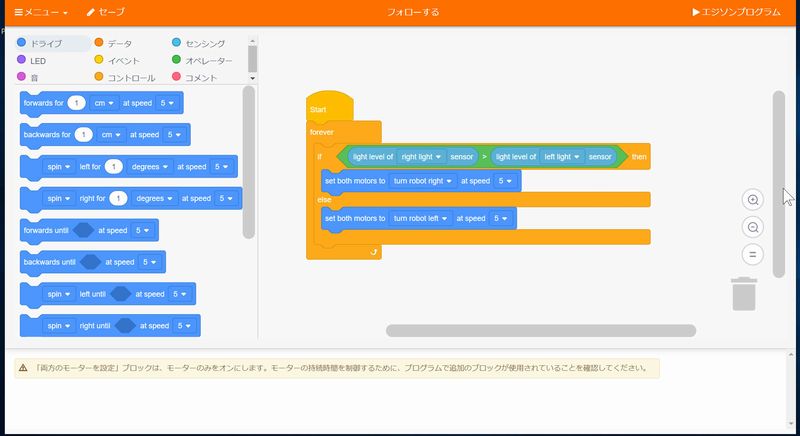Click the フォローする program title
The image size is (800, 436).
[413, 12]
